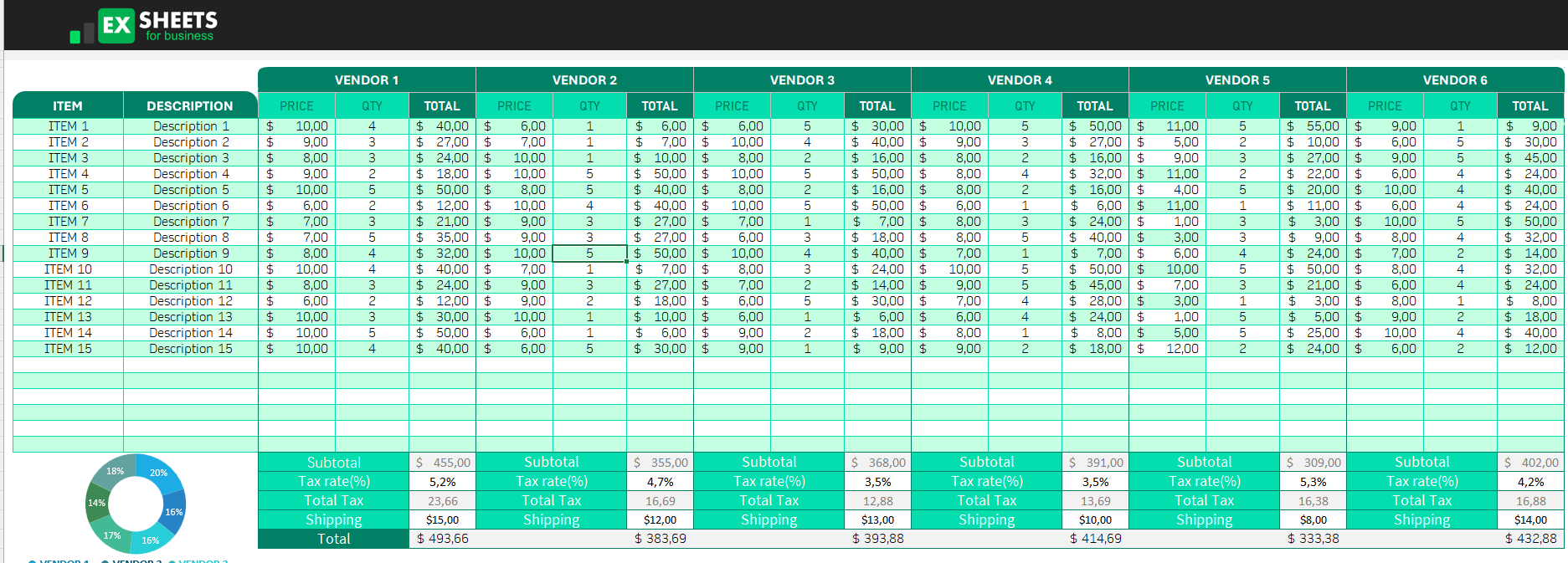The width and height of the screenshot is (1568, 563).
Task: Click the PRICE header under Vendor 1
Action: pyautogui.click(x=296, y=106)
